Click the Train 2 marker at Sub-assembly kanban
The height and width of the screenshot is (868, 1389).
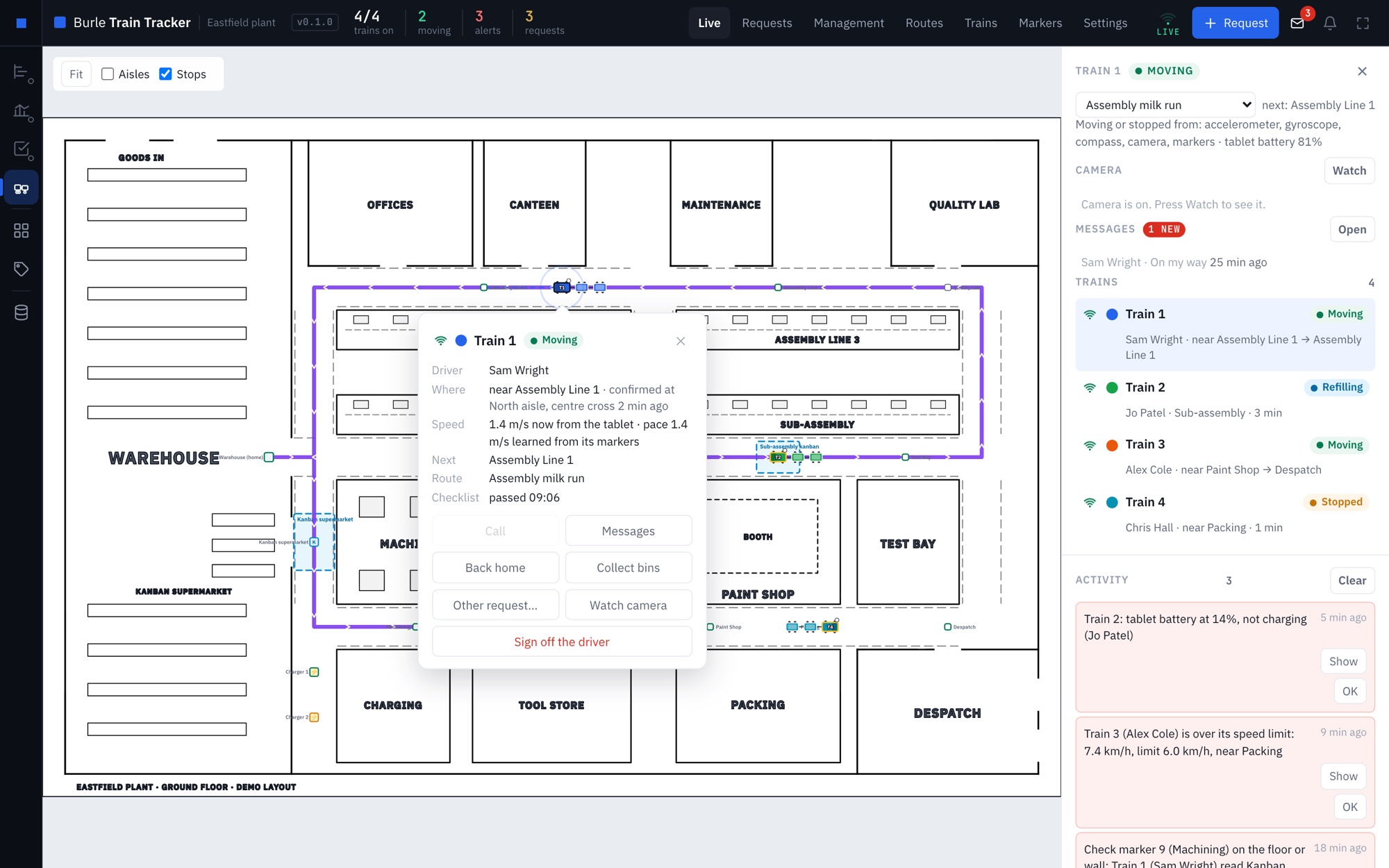tap(779, 457)
